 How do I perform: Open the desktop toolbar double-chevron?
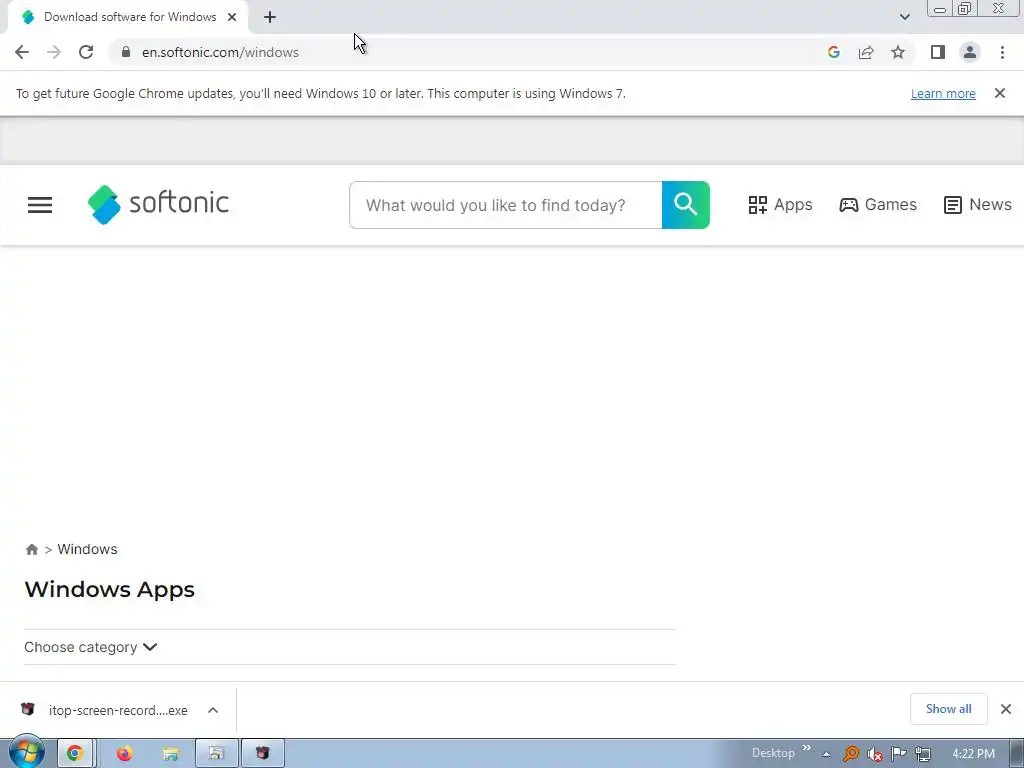click(807, 748)
